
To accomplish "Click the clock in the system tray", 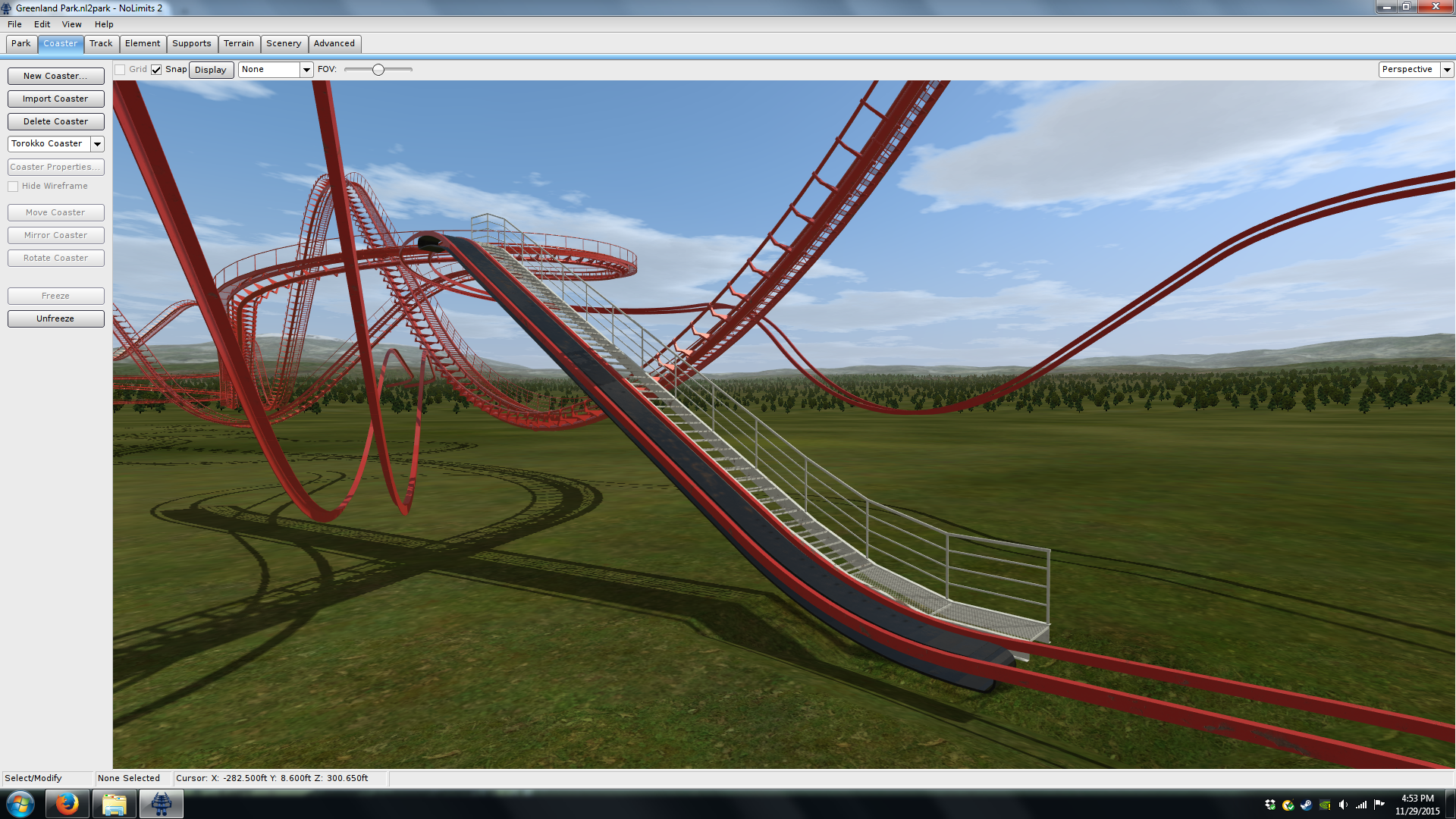I will pos(1417,805).
